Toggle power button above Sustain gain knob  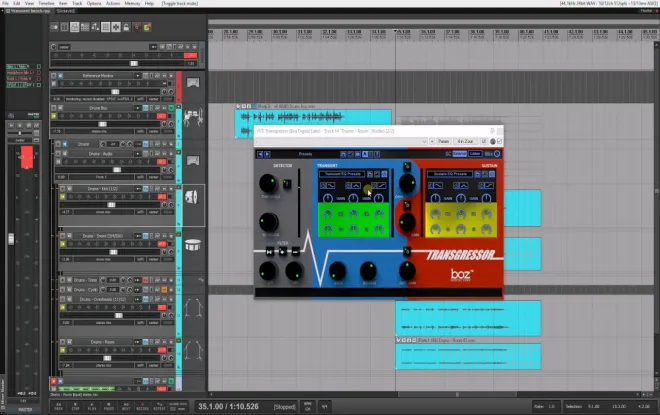pyautogui.click(x=407, y=205)
